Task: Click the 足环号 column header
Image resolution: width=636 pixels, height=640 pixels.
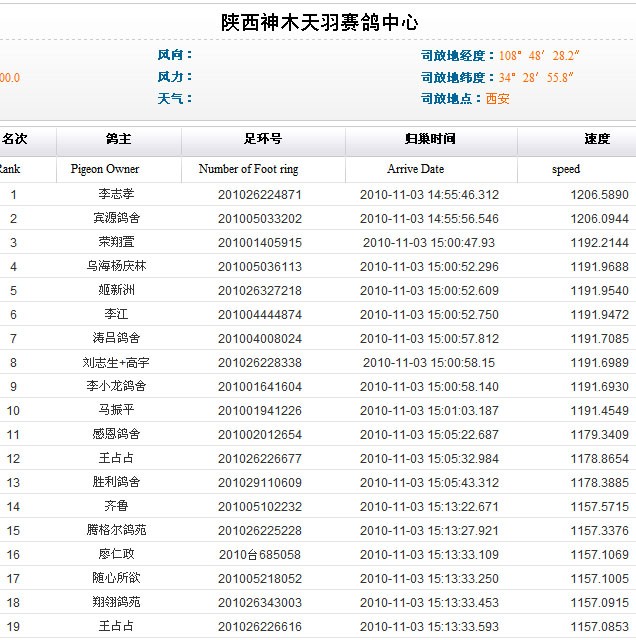Action: coord(262,140)
